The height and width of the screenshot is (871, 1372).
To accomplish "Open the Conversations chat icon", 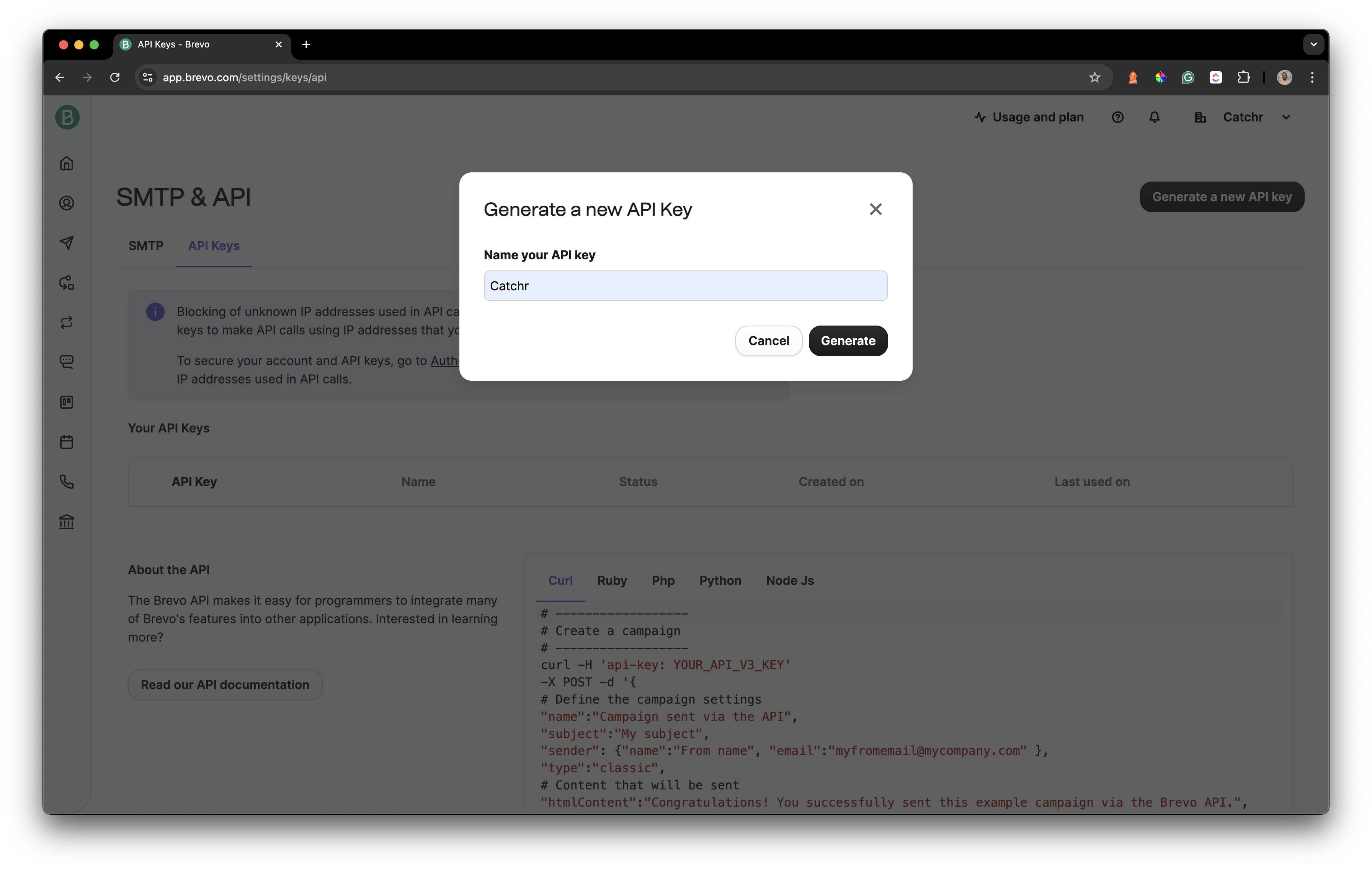I will 67,362.
